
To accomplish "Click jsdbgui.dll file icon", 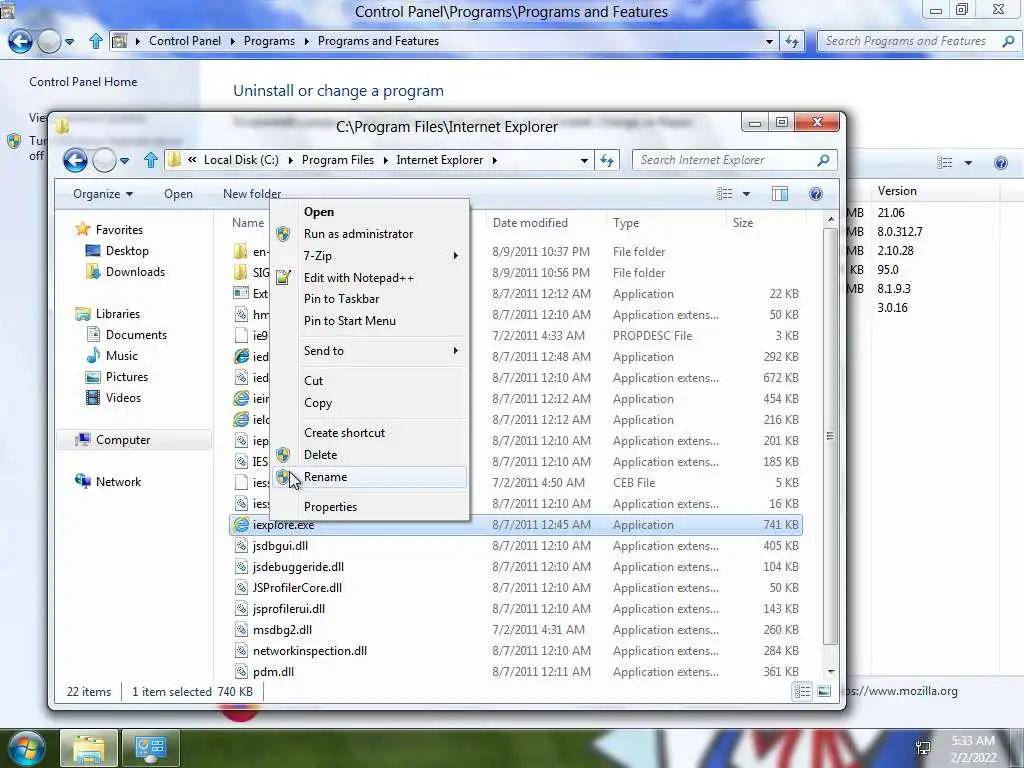I will 241,546.
